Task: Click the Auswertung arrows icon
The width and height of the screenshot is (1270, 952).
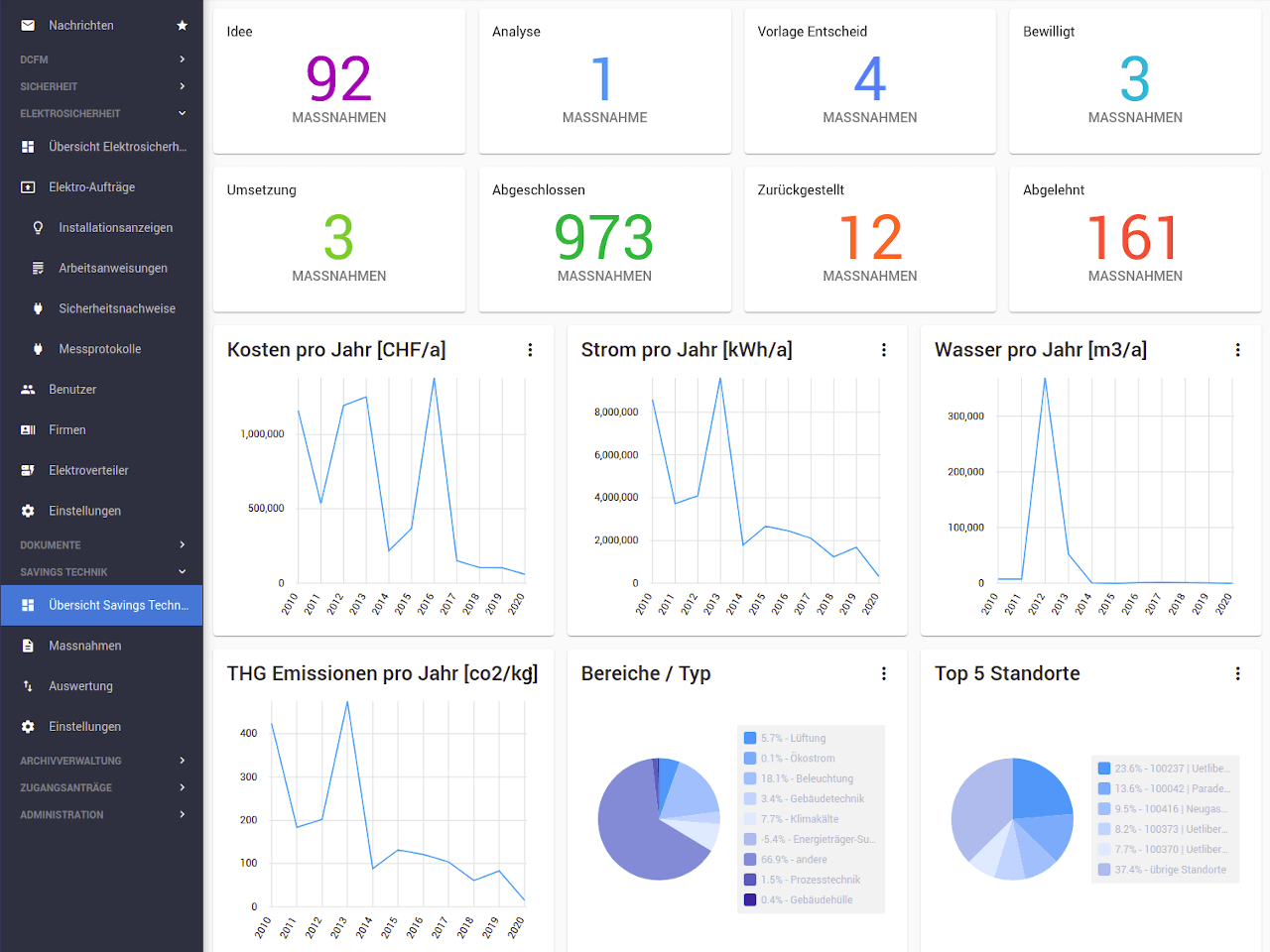Action: [28, 686]
